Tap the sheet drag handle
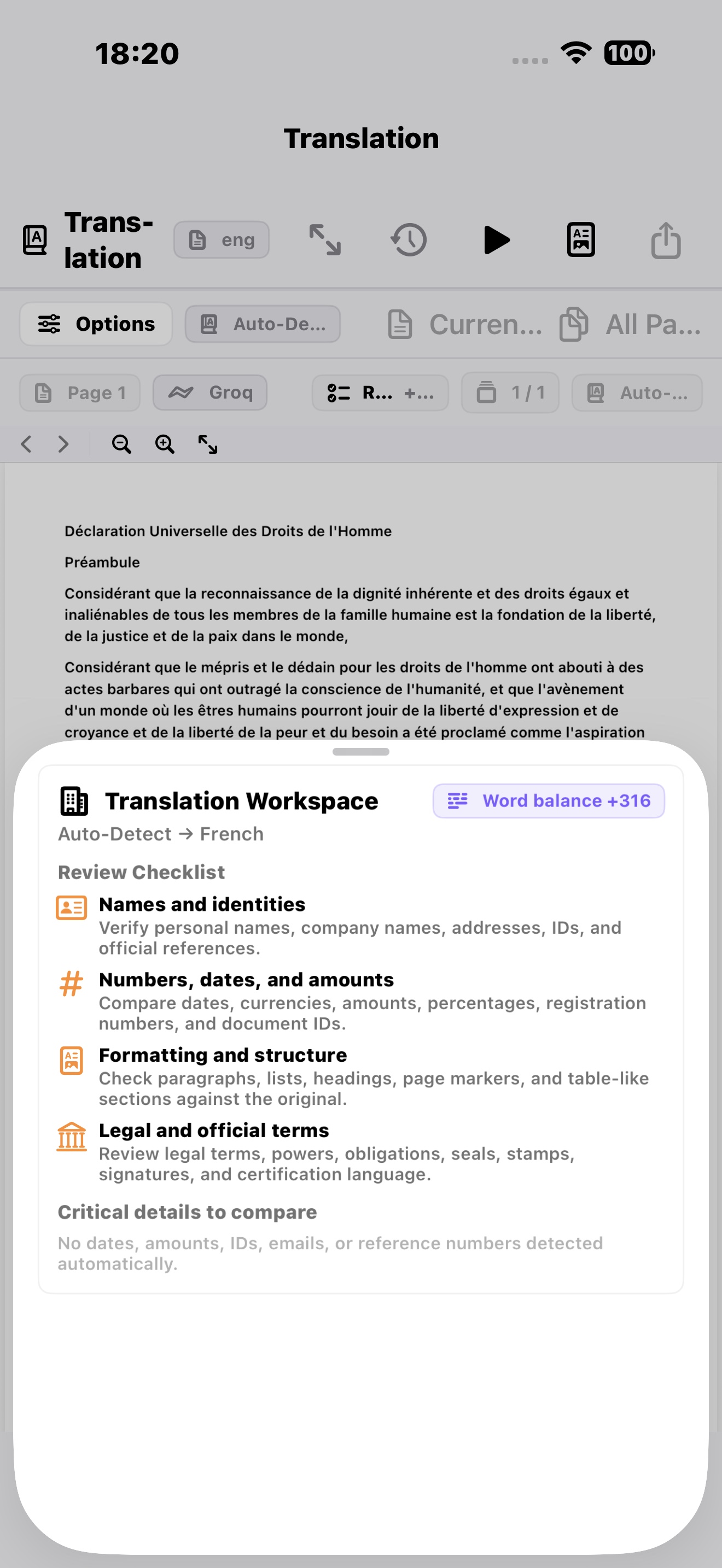722x1568 pixels. tap(361, 752)
